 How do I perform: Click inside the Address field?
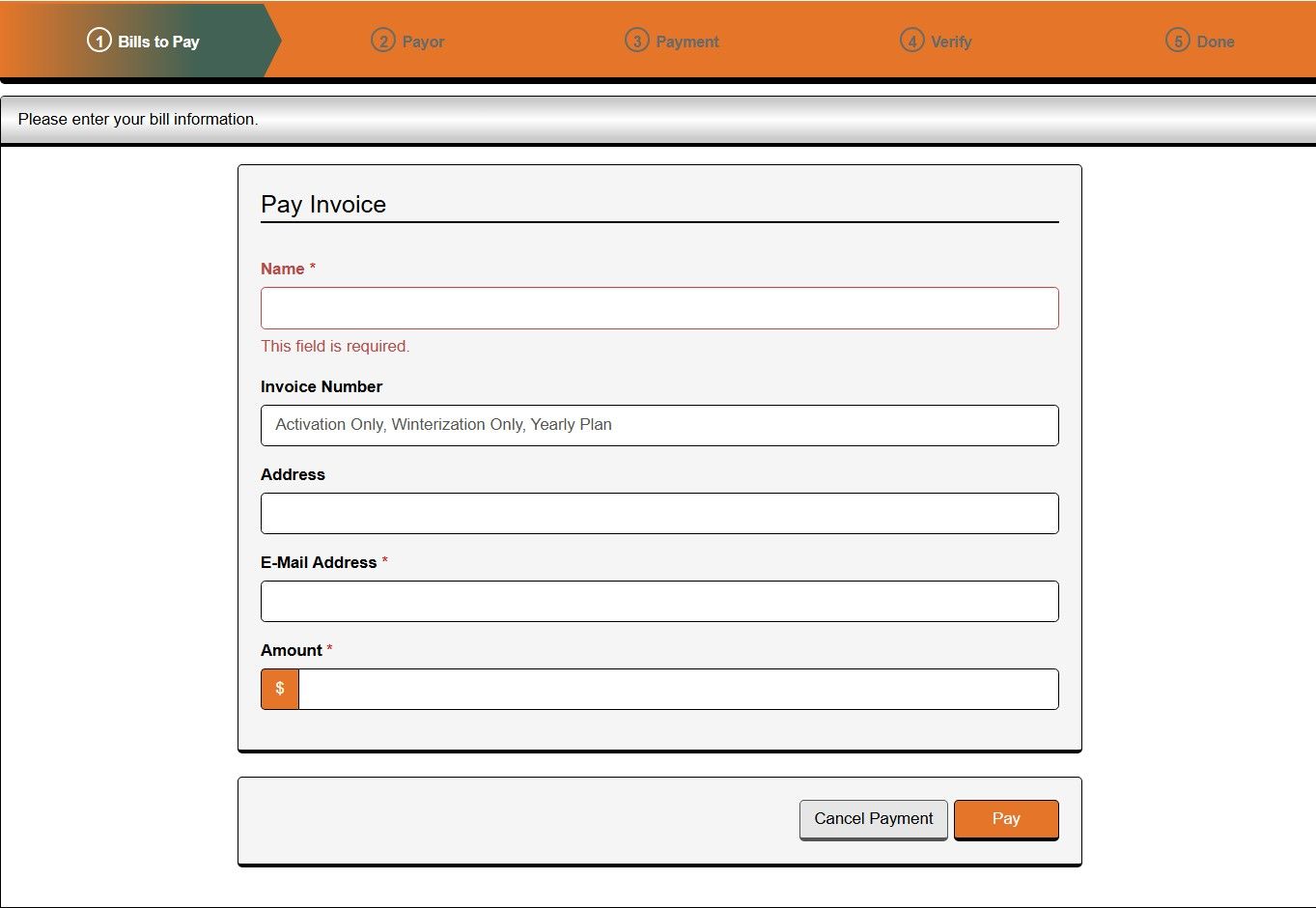[659, 513]
